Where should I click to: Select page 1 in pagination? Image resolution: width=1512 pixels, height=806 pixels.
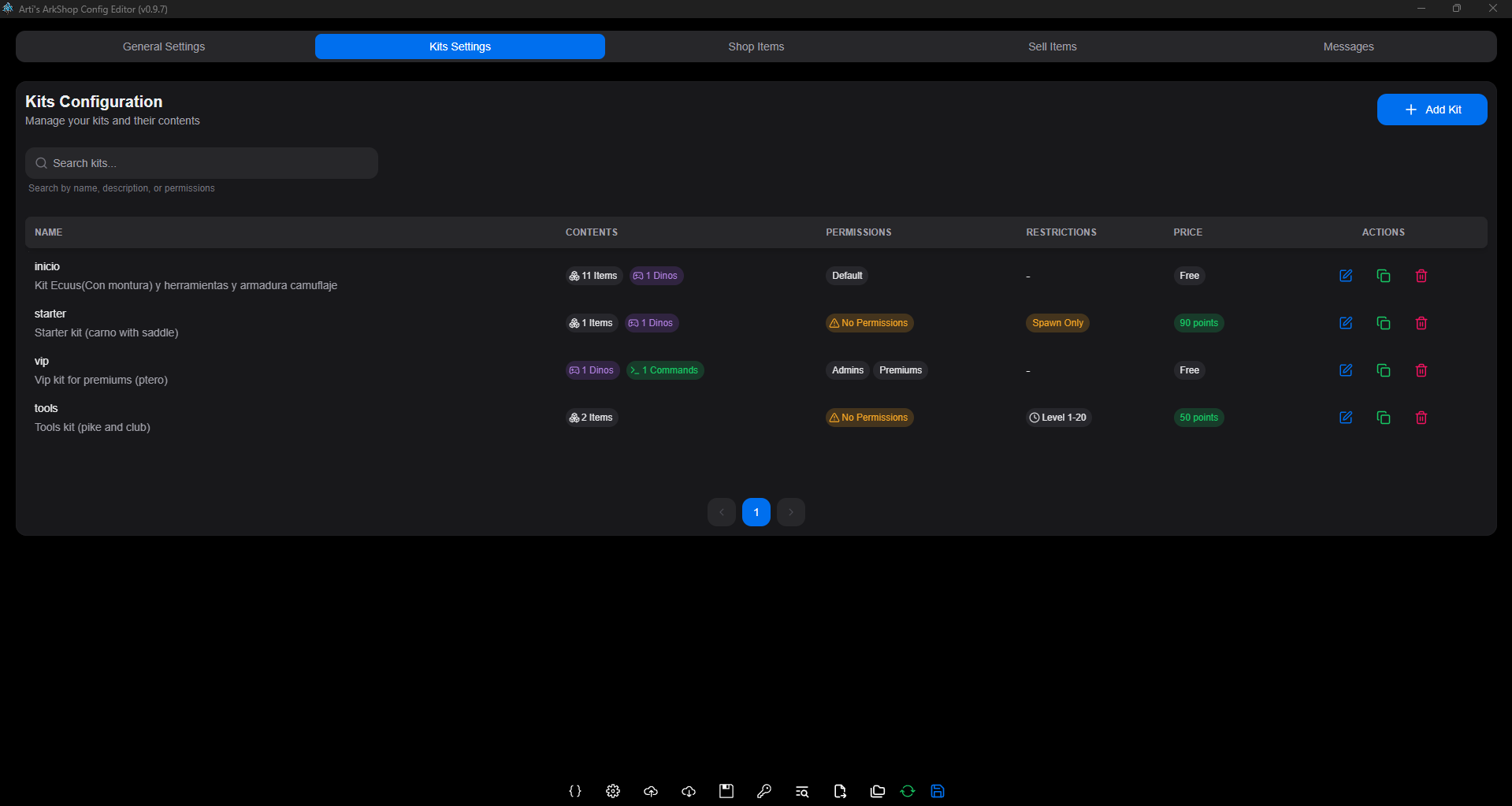pos(756,512)
